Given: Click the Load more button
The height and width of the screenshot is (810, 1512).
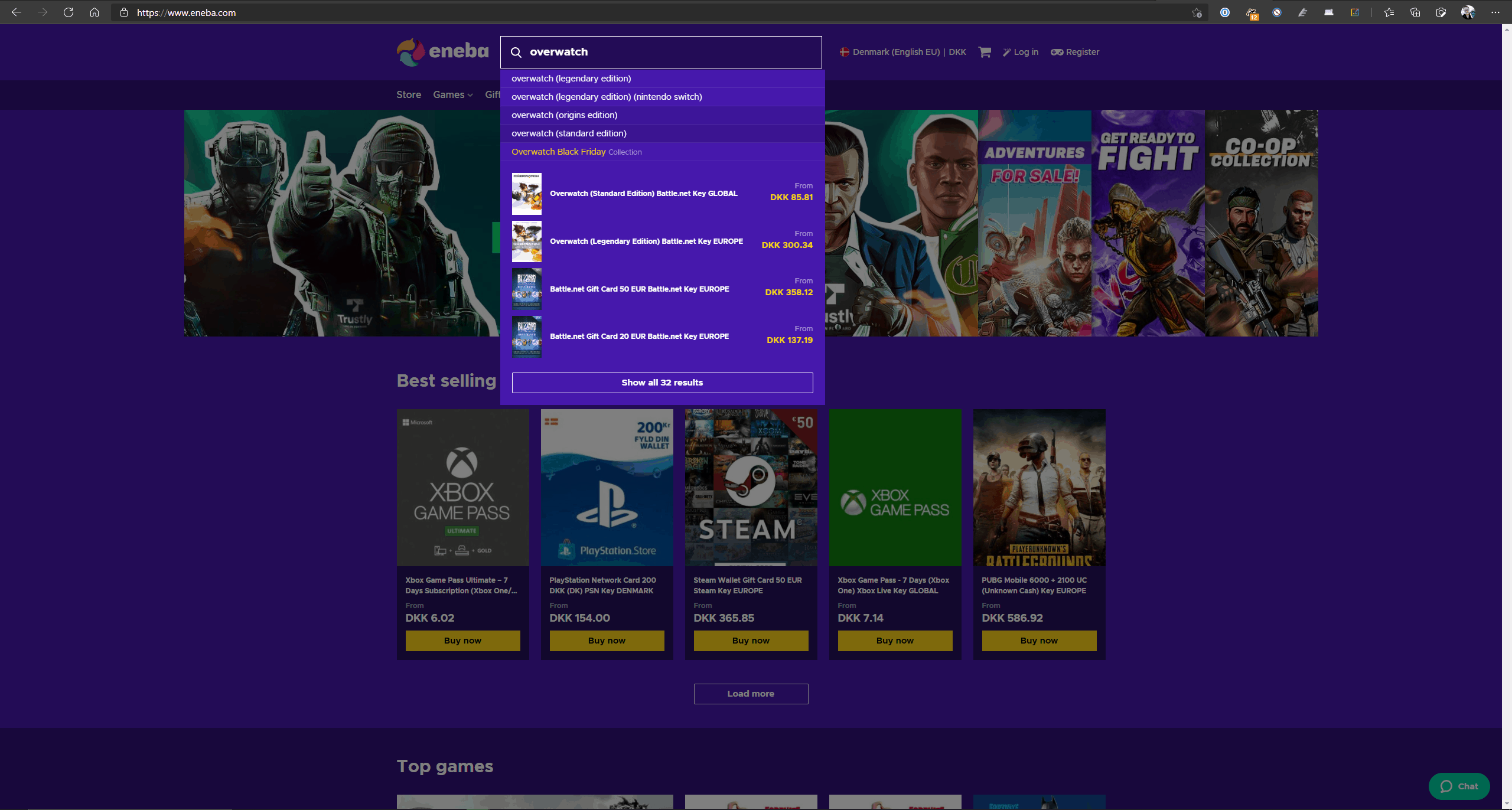Looking at the screenshot, I should 751,694.
